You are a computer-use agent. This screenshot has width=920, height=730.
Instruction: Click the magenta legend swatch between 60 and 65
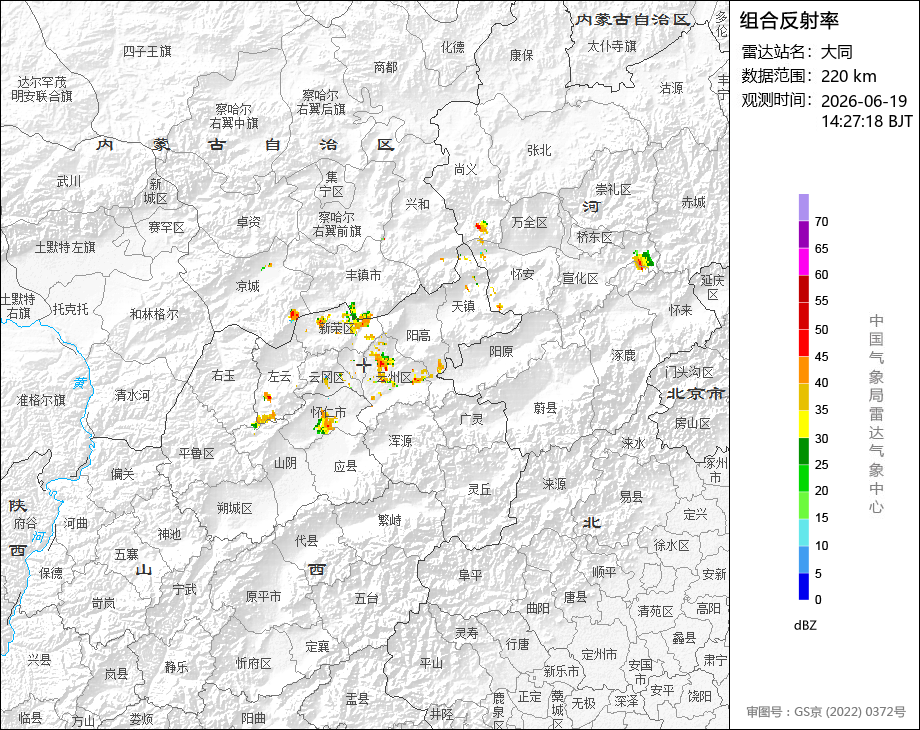[804, 262]
